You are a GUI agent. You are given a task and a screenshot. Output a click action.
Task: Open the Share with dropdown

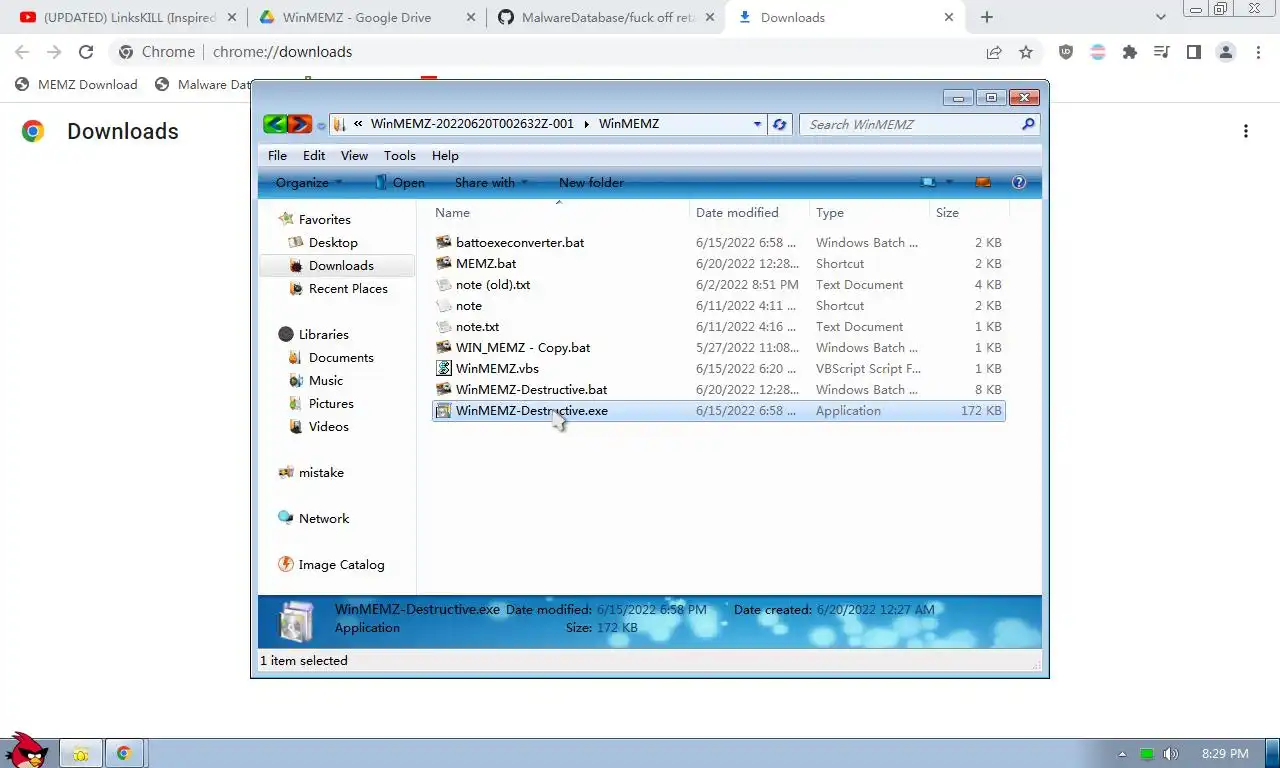(x=491, y=182)
